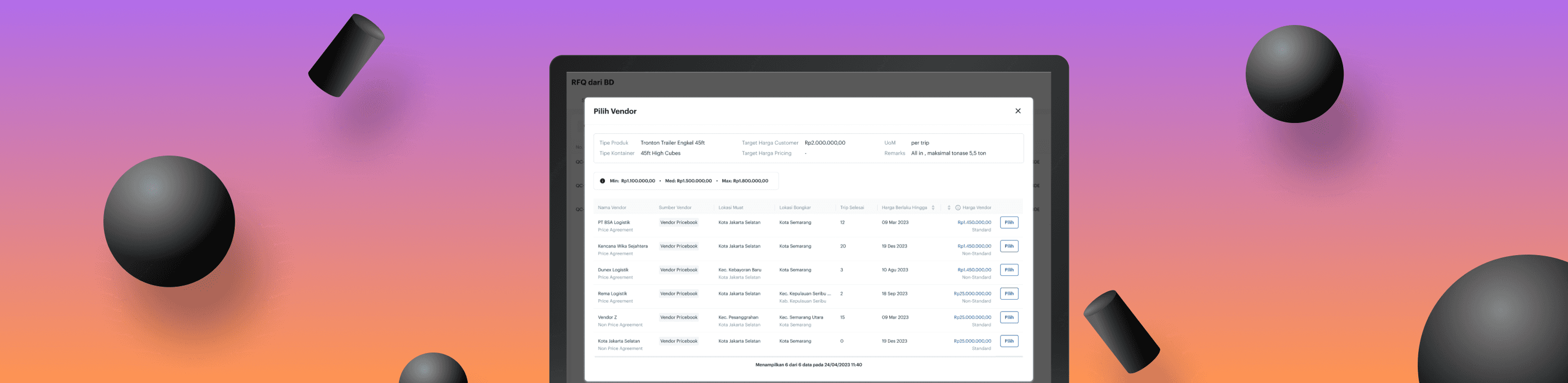Click Pilih for Rema Logistik
The image size is (1568, 383).
click(x=1009, y=294)
